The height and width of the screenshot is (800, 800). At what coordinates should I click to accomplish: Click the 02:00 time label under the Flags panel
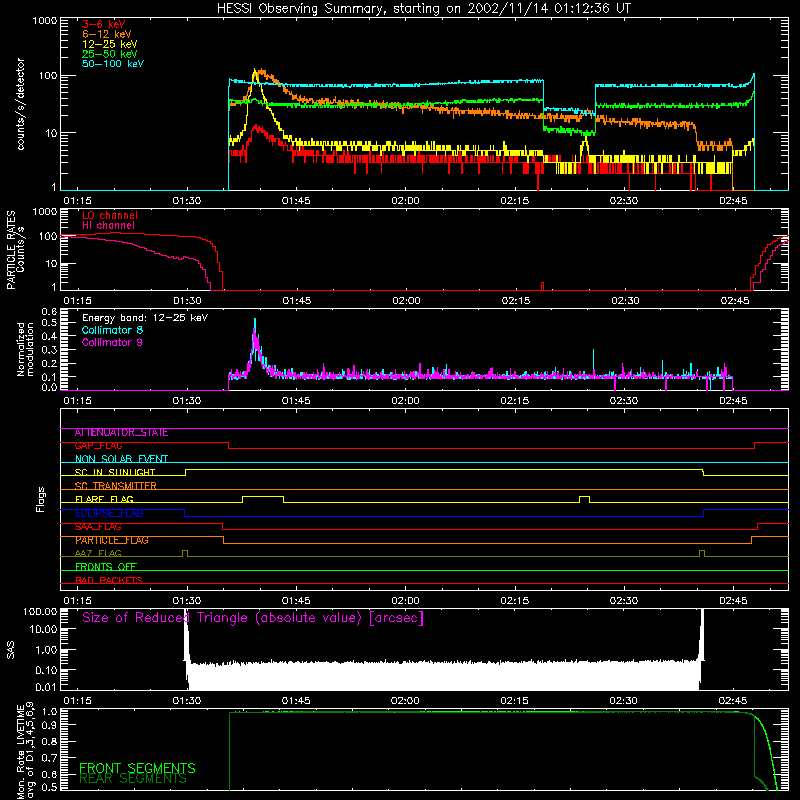(x=405, y=601)
